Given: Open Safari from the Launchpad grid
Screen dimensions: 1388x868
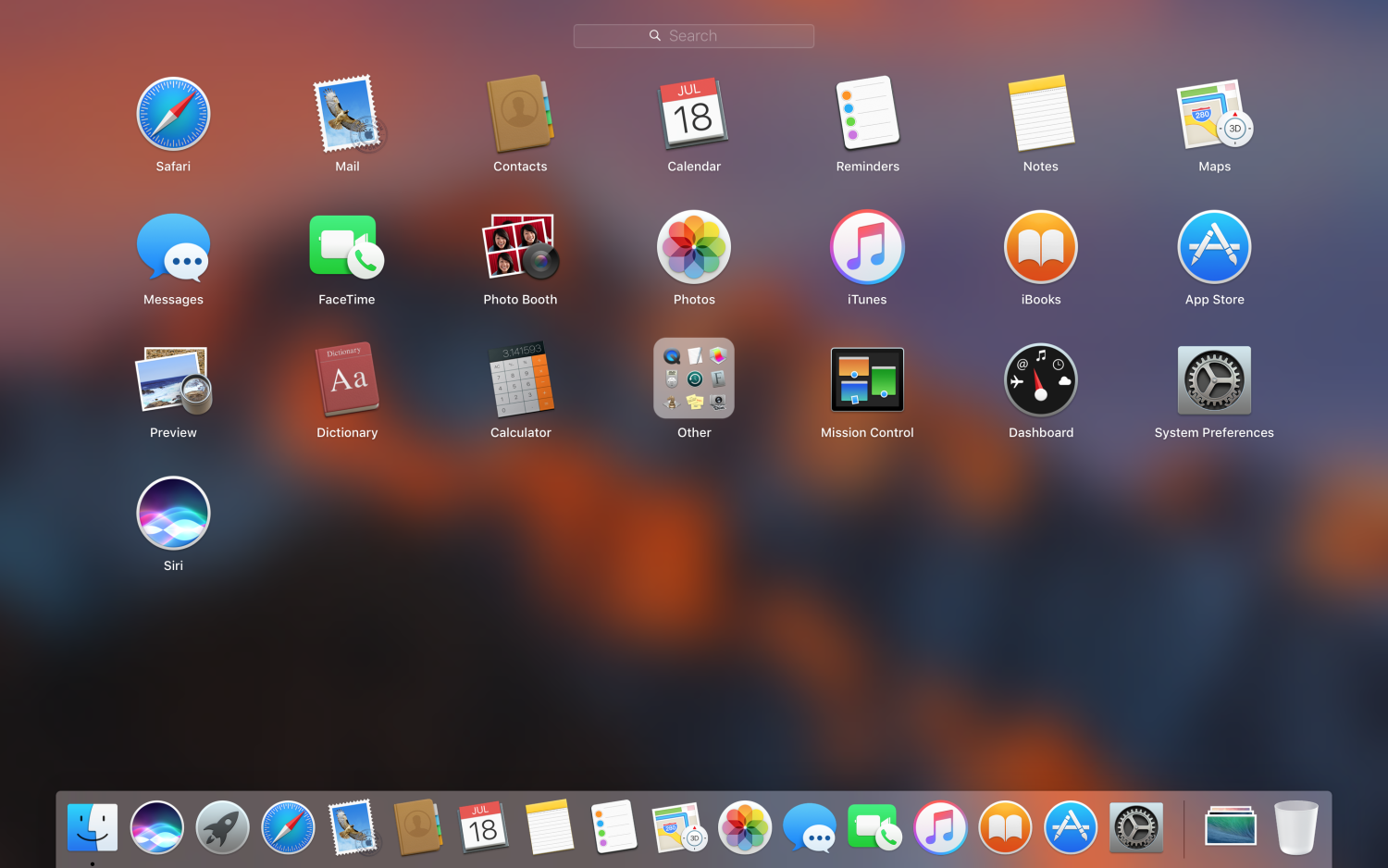Looking at the screenshot, I should [173, 114].
